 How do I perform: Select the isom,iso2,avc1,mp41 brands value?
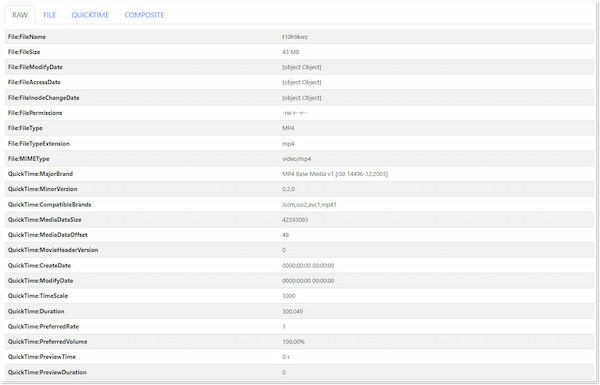click(x=309, y=204)
